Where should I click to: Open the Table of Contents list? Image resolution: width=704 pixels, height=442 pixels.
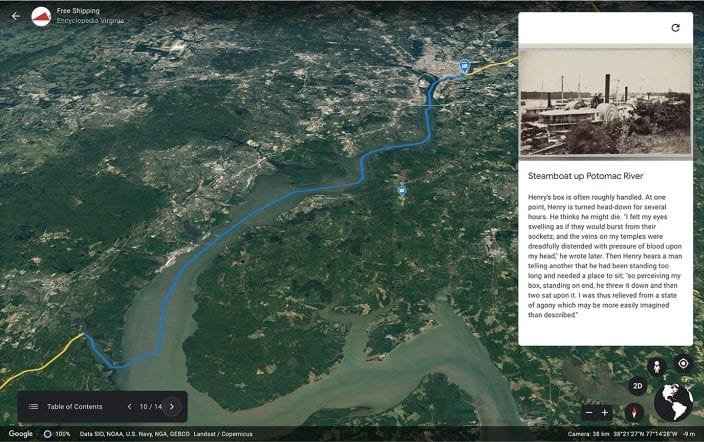click(34, 406)
